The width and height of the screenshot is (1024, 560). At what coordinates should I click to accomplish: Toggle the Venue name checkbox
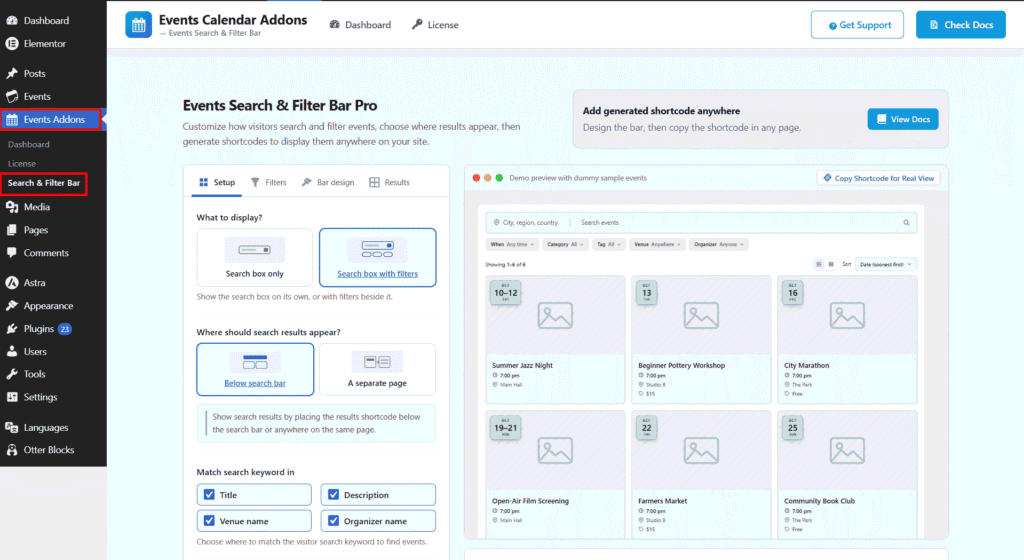[209, 521]
